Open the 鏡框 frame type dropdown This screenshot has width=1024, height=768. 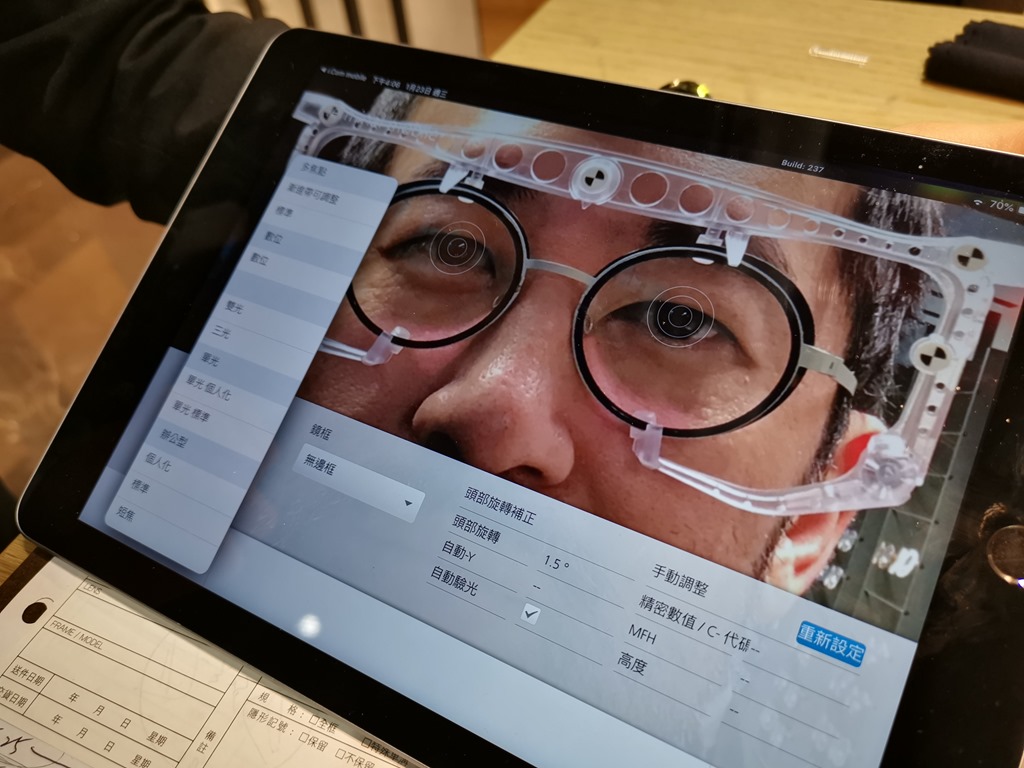(x=359, y=482)
